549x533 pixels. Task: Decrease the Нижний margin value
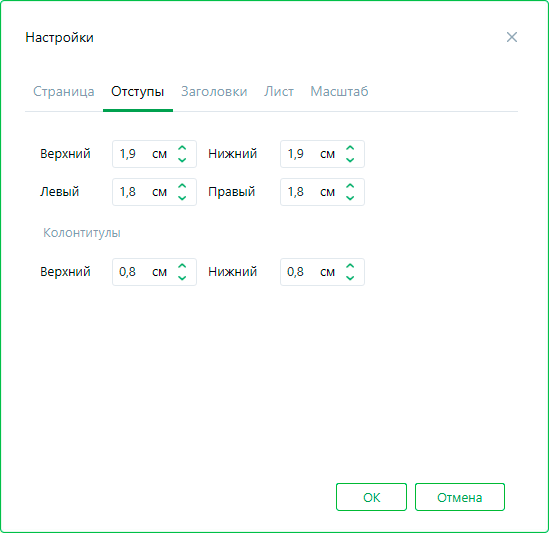click(x=350, y=160)
